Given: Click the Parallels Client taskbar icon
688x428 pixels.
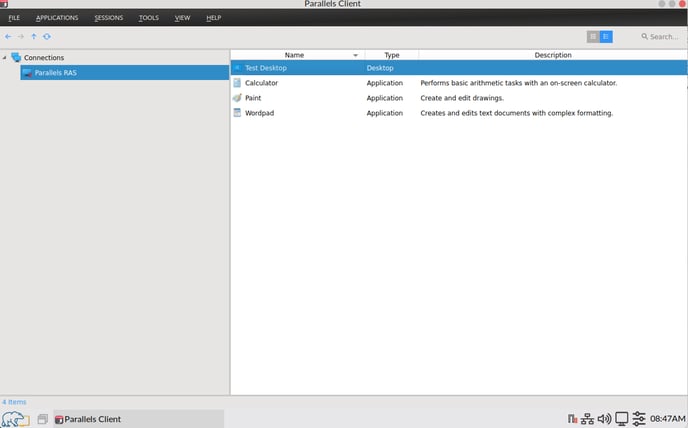Looking at the screenshot, I should point(59,420).
